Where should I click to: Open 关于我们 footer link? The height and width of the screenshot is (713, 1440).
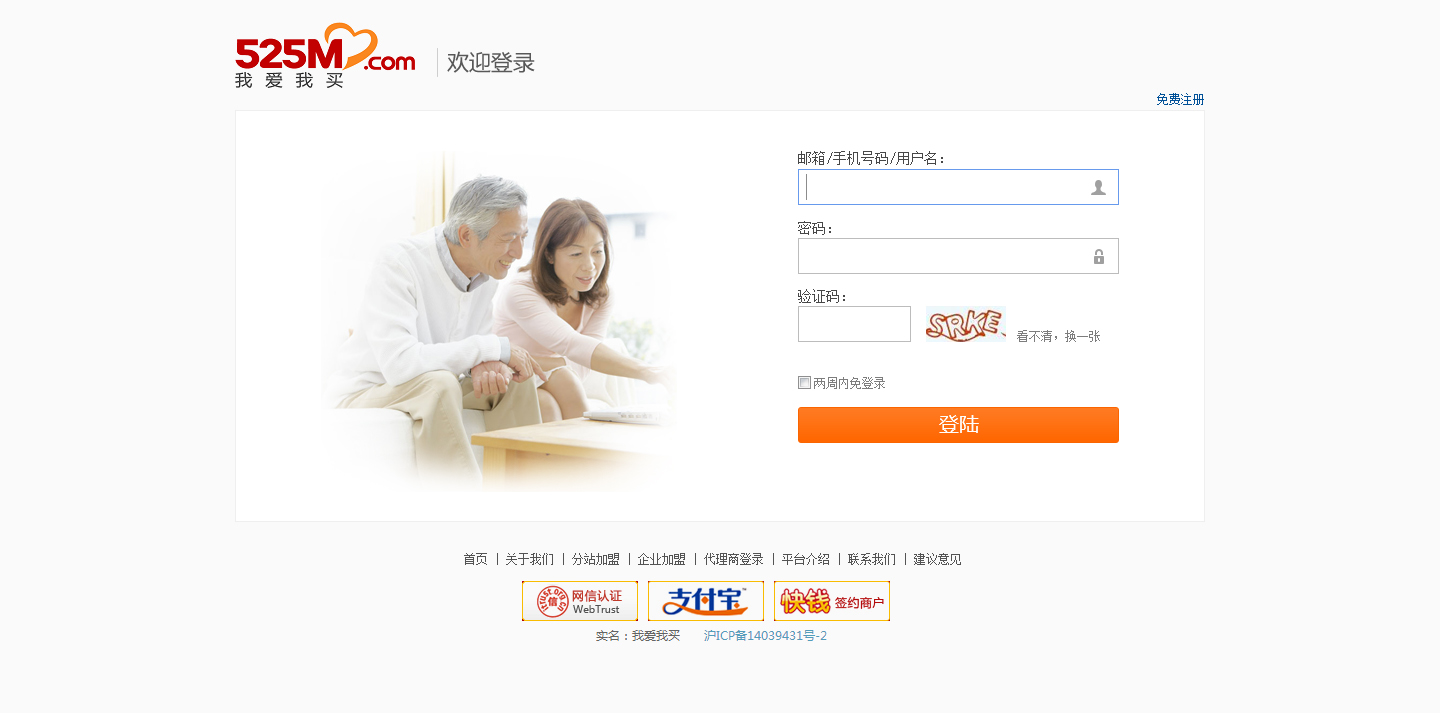[x=529, y=559]
